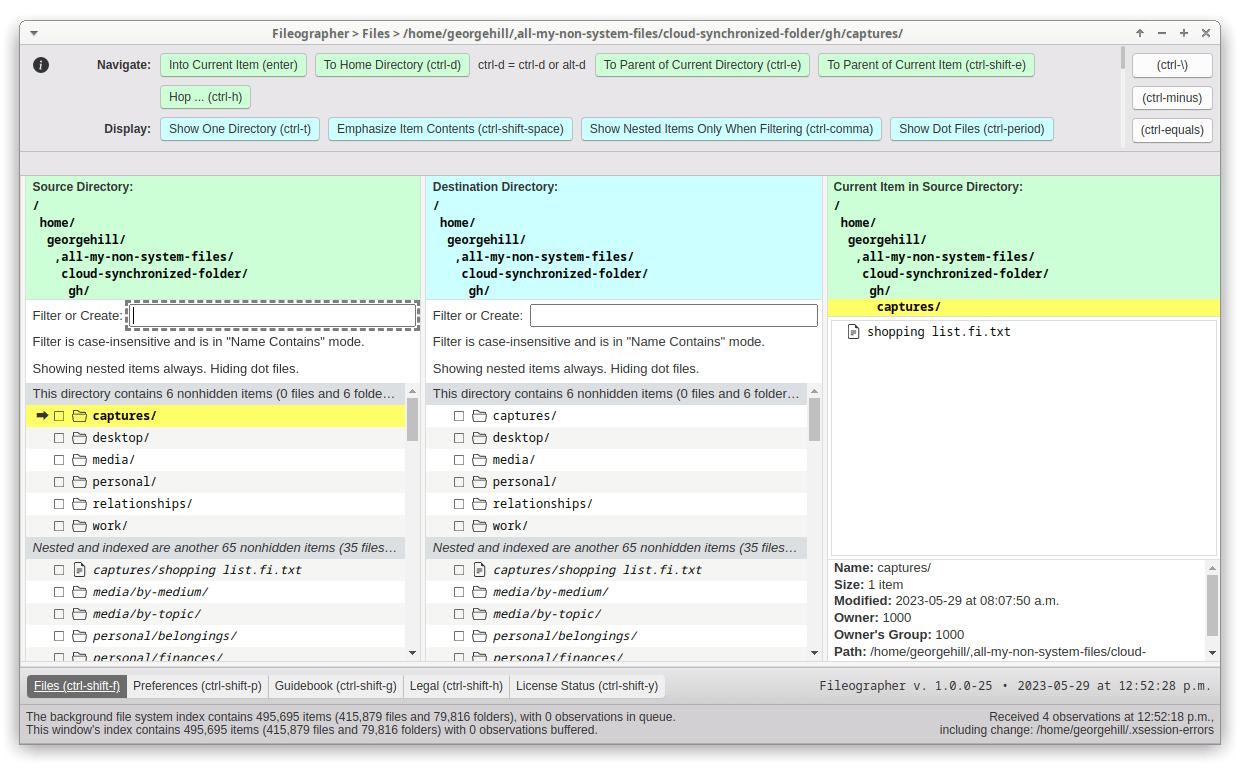Viewport: 1244px width, 768px height.
Task: Click the Source list vertical scrollbar thumb
Action: tap(413, 420)
